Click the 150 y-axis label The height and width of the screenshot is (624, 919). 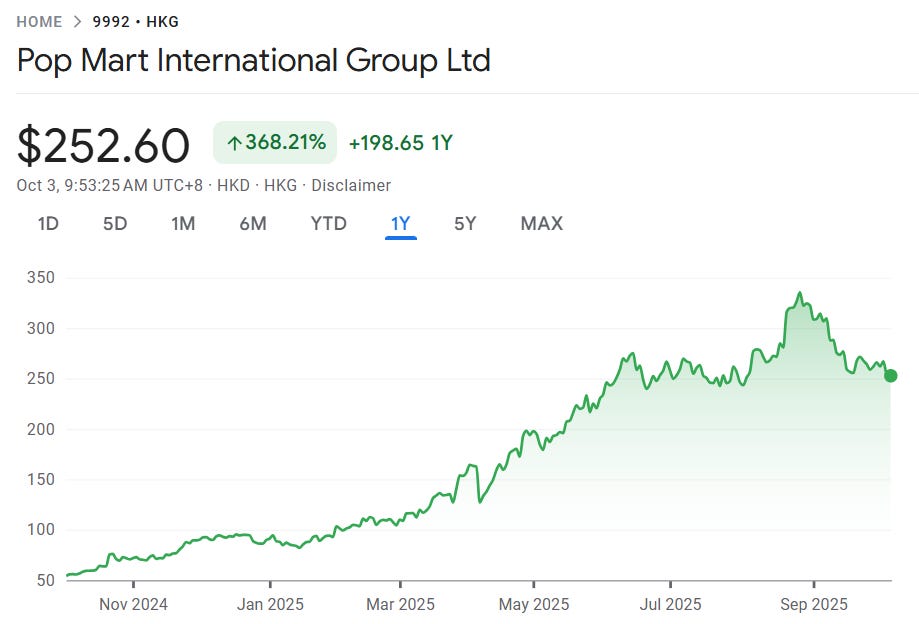pos(41,479)
